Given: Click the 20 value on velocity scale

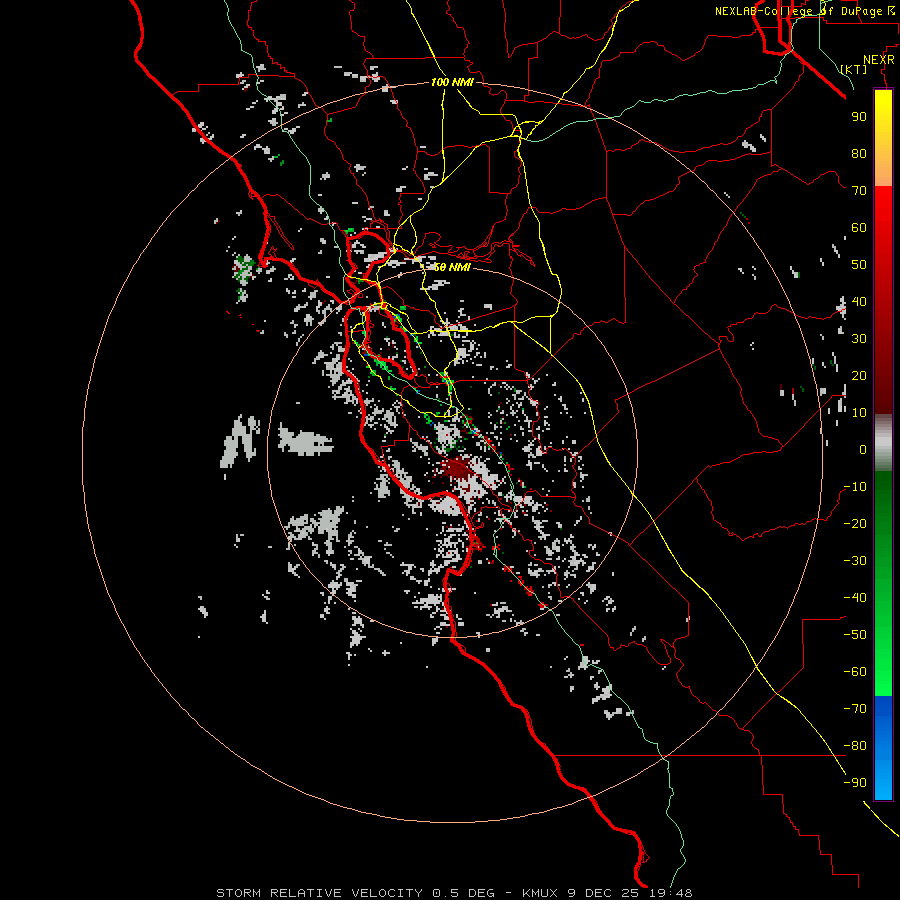Looking at the screenshot, I should (x=859, y=375).
